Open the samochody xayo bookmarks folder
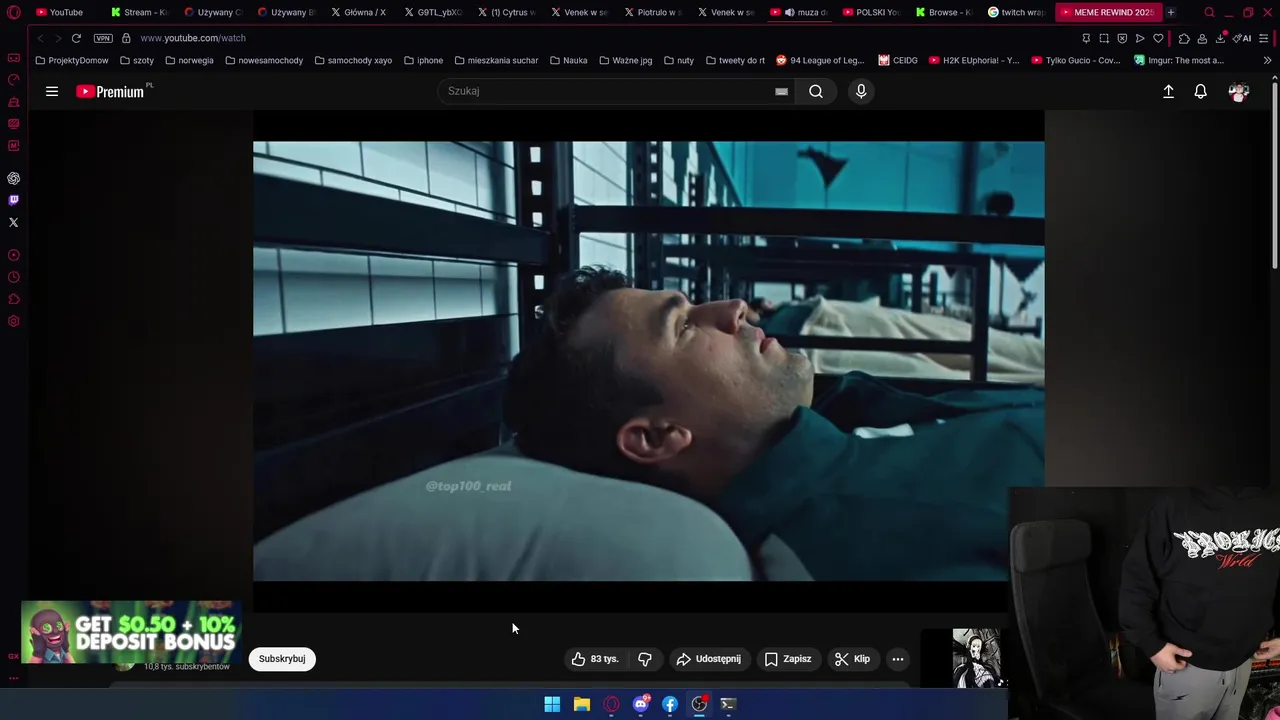 click(x=353, y=60)
